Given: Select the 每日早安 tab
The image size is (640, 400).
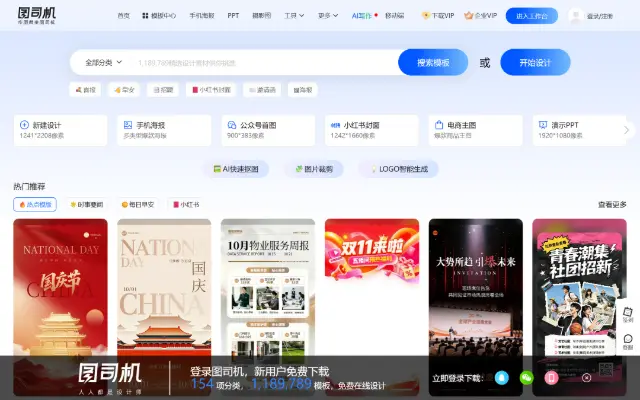Looking at the screenshot, I should [x=138, y=204].
